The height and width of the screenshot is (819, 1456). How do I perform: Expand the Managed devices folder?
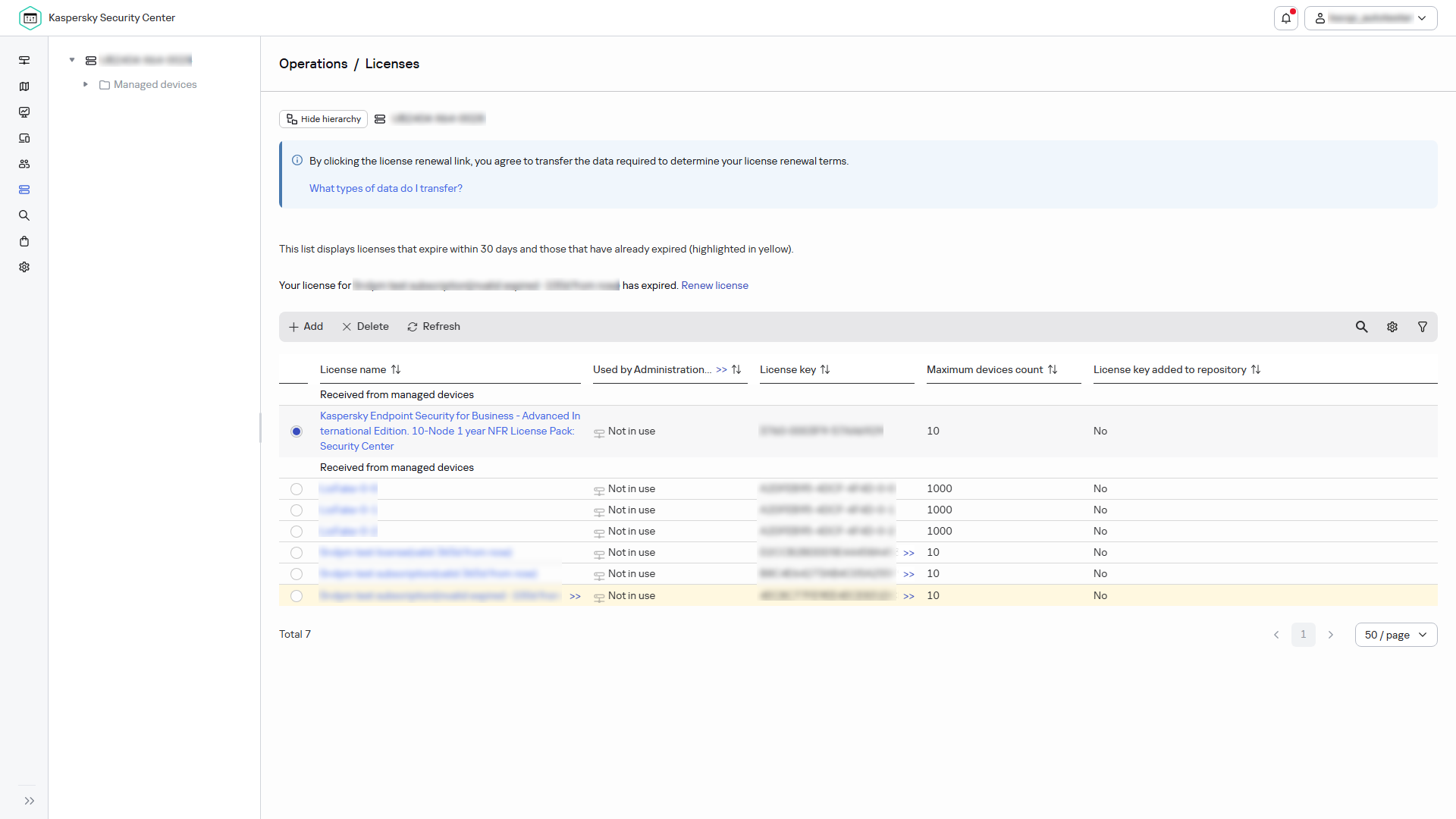[x=86, y=84]
